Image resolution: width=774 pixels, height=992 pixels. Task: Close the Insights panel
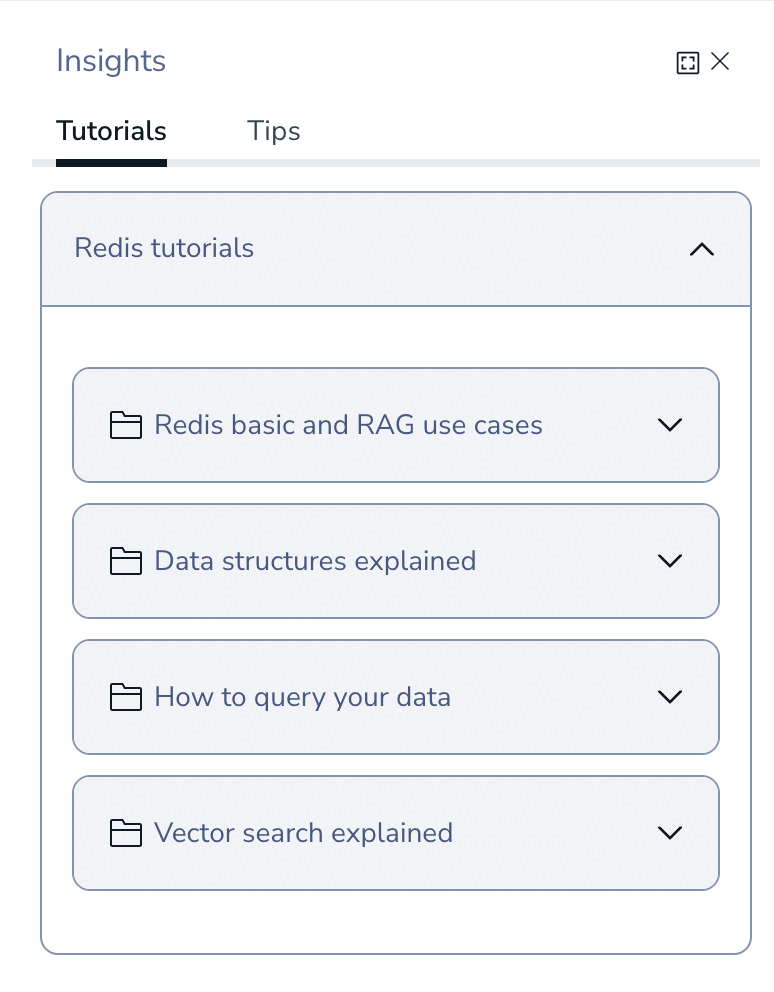click(x=720, y=62)
